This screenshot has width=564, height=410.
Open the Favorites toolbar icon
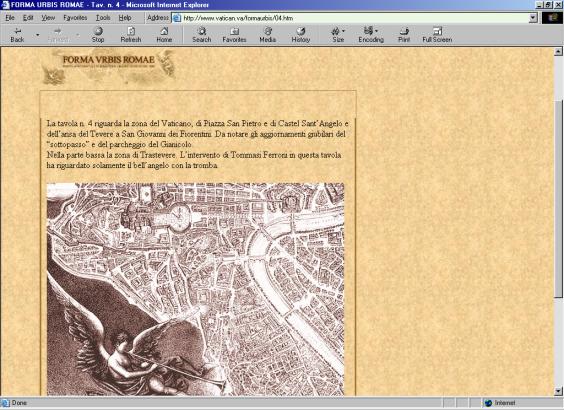pyautogui.click(x=234, y=35)
